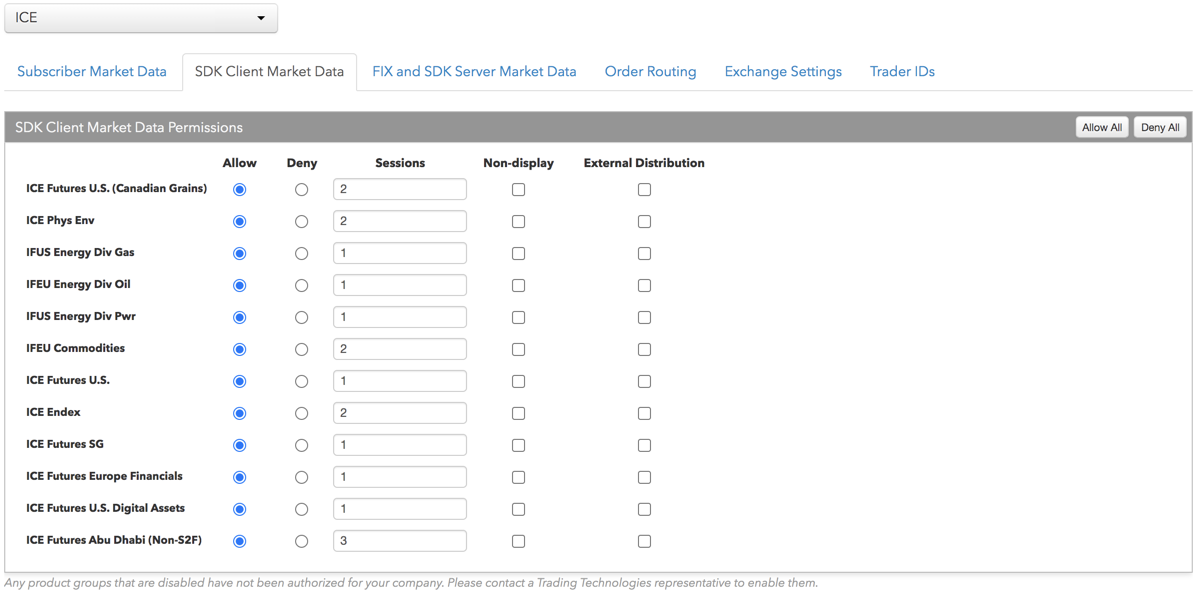
Task: Open the ICE exchange dropdown
Action: (141, 18)
